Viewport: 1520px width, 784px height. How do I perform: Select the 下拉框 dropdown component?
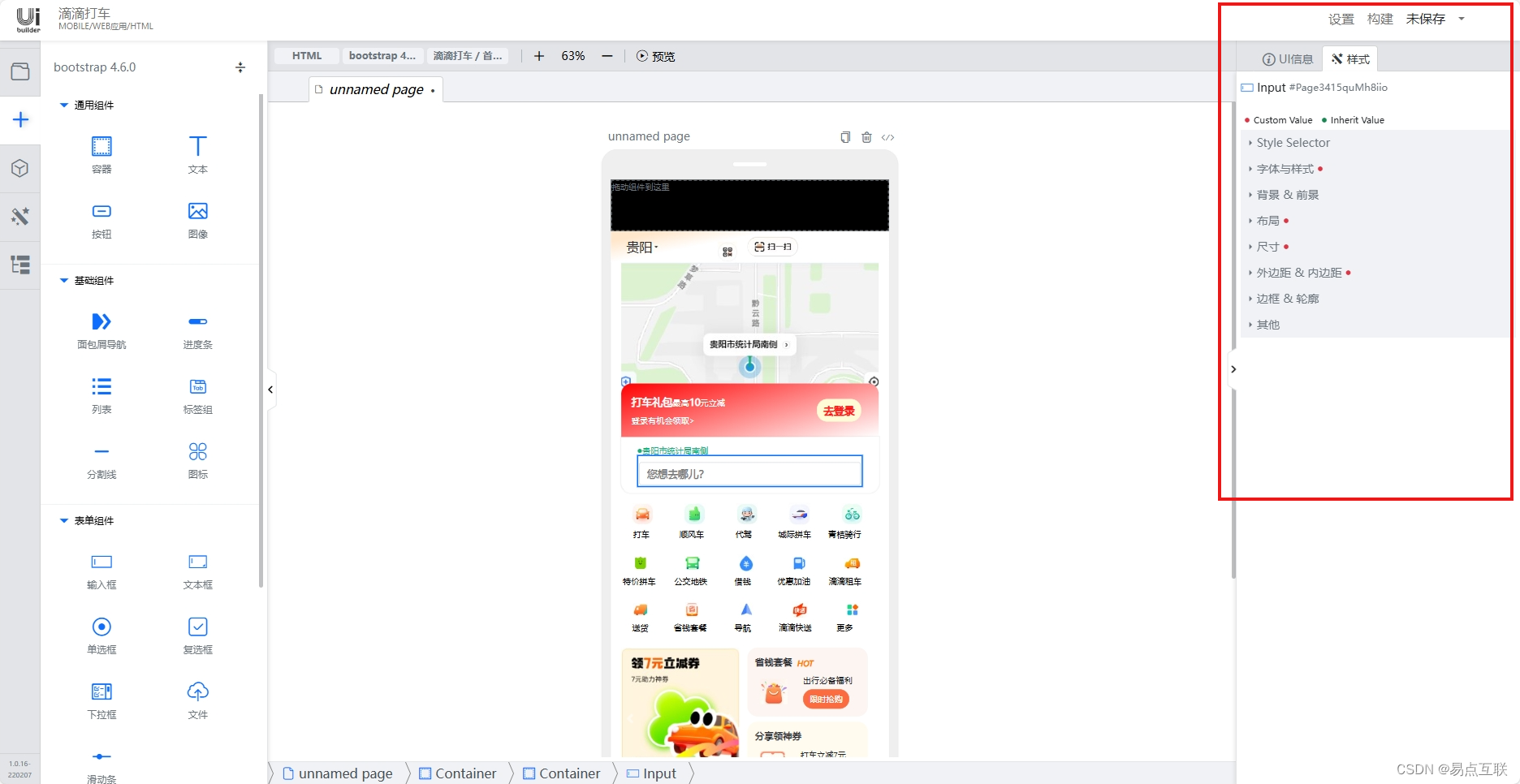[x=101, y=700]
